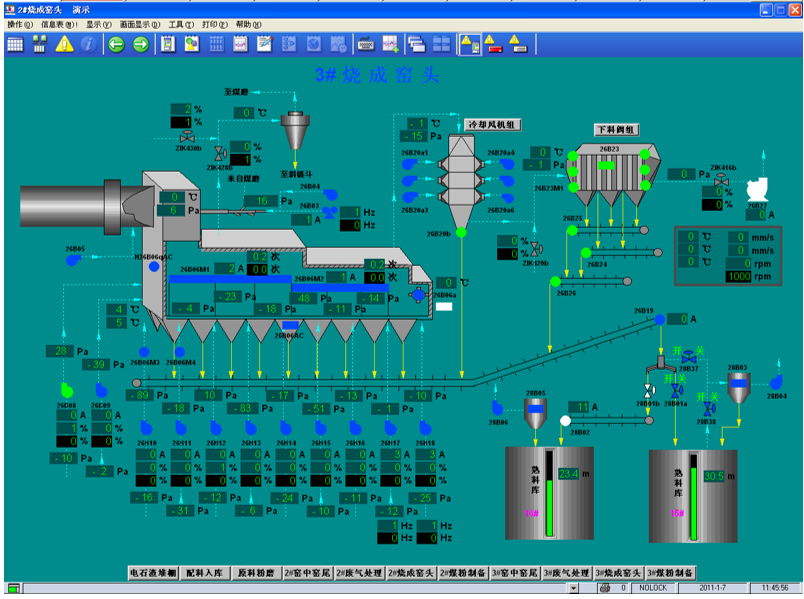Click blue cooler fan 26B20a1
Viewport: 804px width, 599px height.
coord(409,164)
